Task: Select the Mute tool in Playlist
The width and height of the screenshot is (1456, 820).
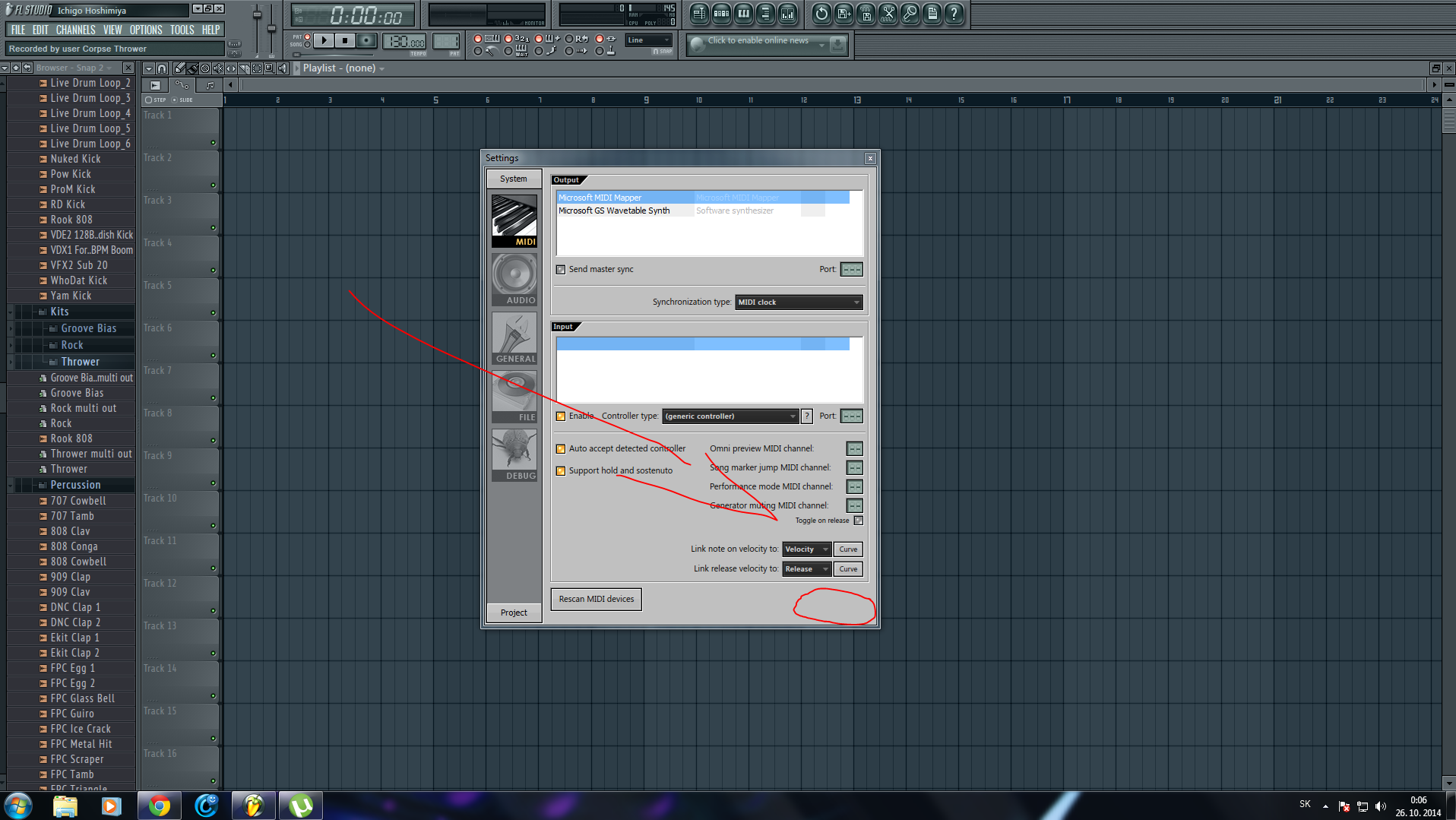Action: click(x=218, y=68)
